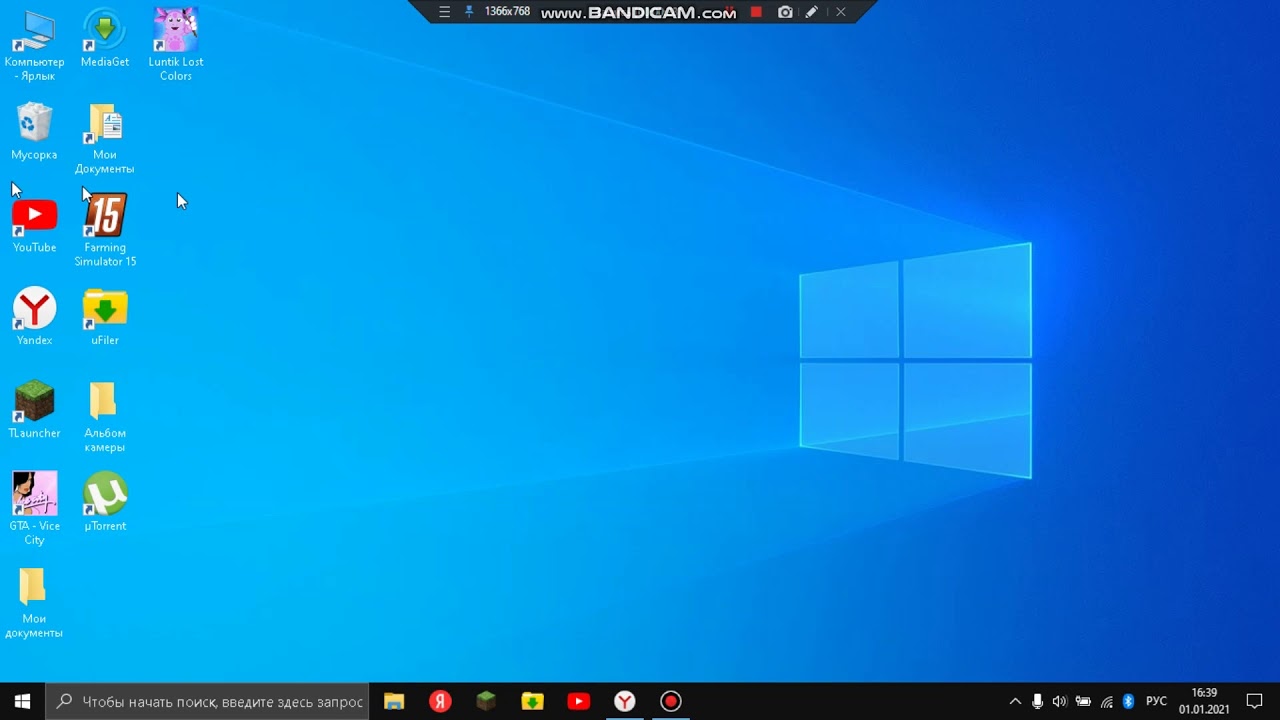Screen dimensions: 1280x720
Task: Open File Explorer from the taskbar
Action: click(x=394, y=701)
